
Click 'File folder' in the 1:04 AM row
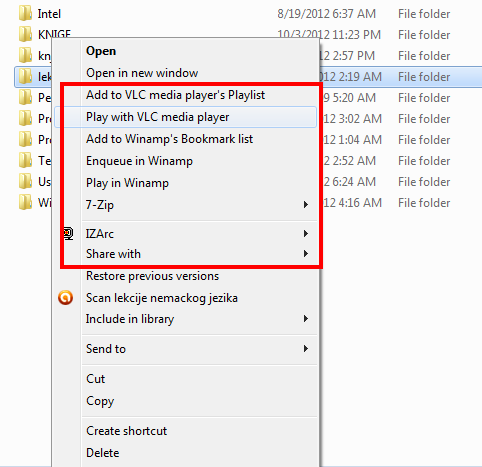(424, 140)
